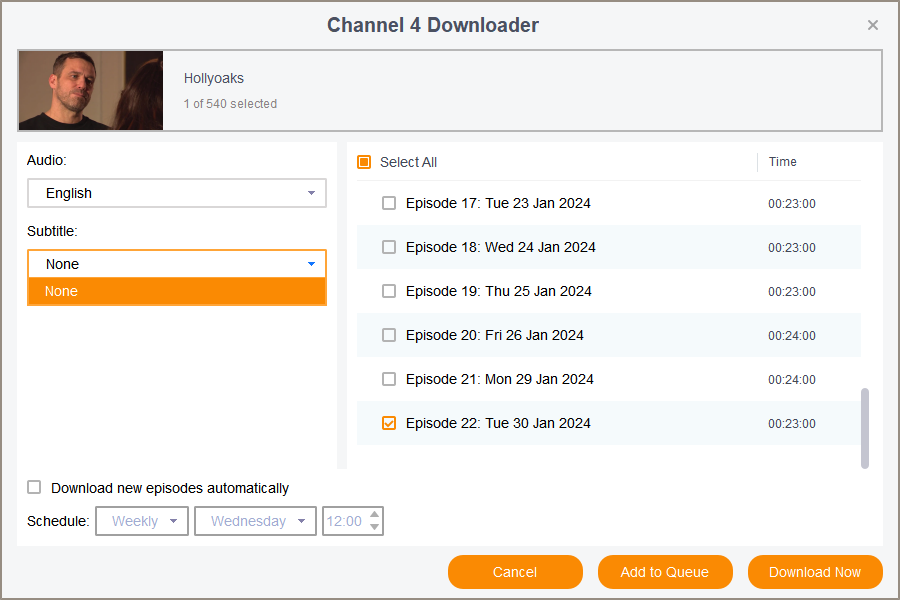Toggle the Select All checkbox
This screenshot has width=900, height=600.
(x=364, y=162)
